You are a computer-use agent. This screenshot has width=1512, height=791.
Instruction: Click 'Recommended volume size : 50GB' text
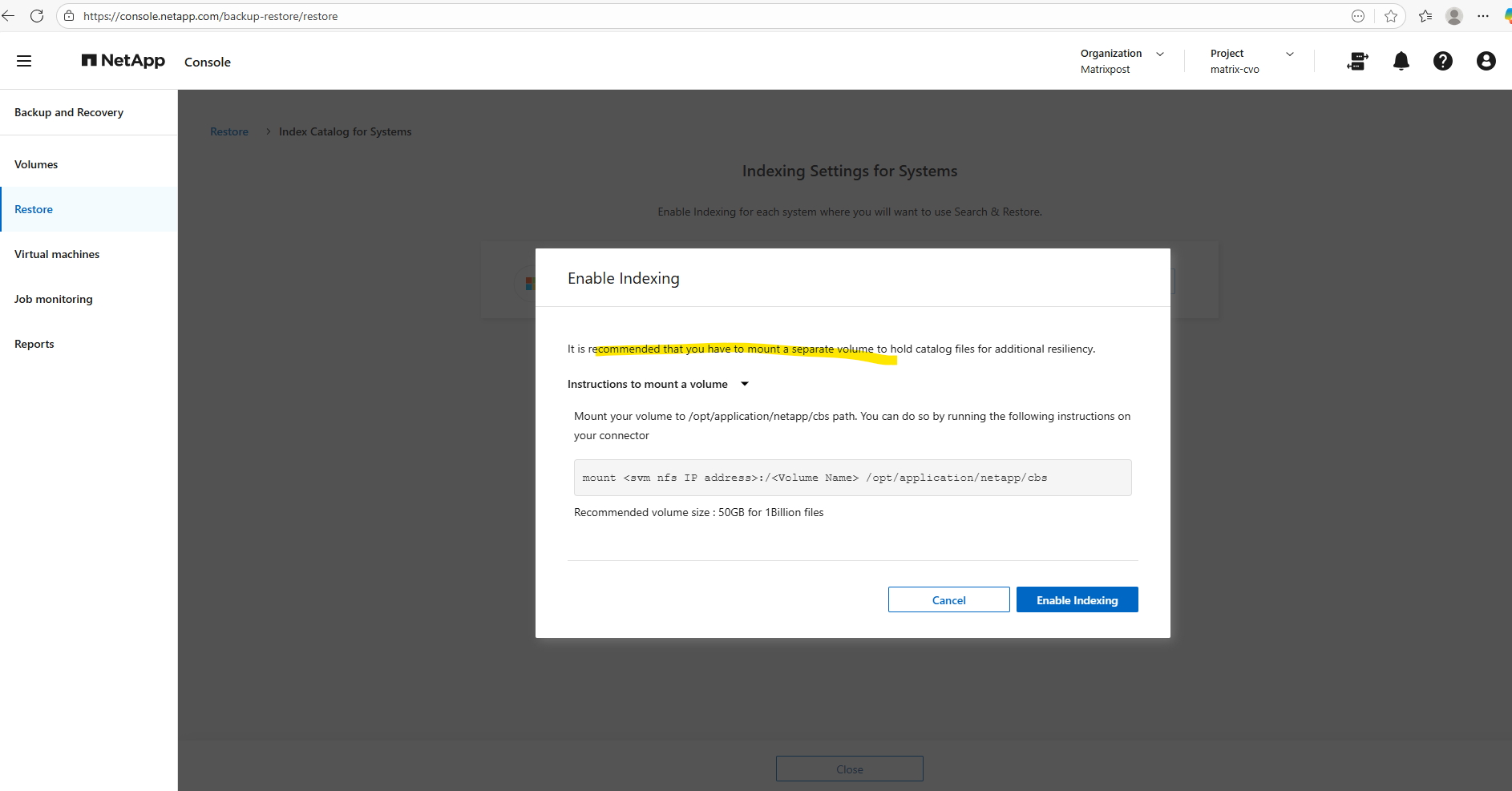[699, 512]
